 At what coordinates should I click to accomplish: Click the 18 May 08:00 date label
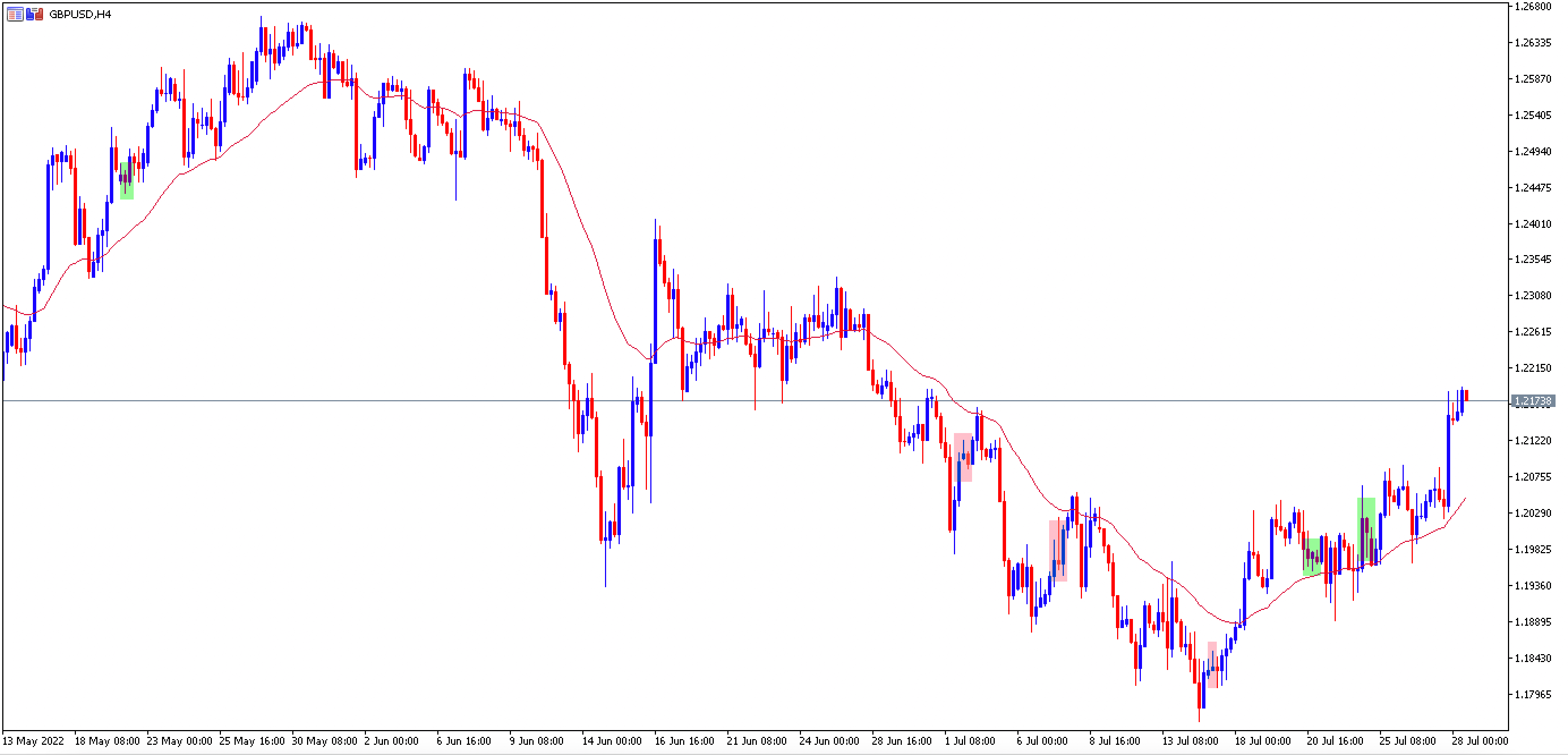tap(107, 741)
